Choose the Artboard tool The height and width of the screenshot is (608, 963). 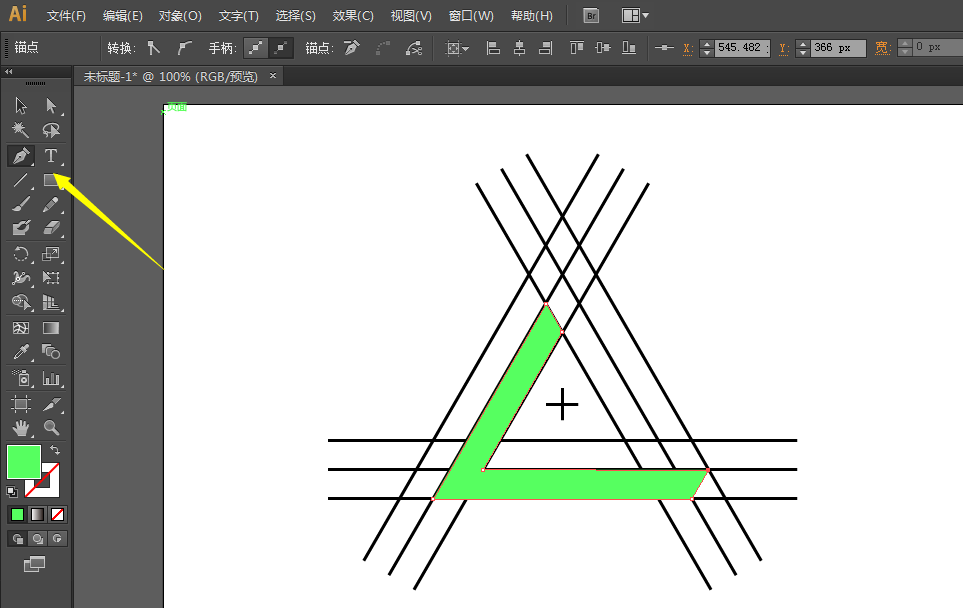(21, 403)
